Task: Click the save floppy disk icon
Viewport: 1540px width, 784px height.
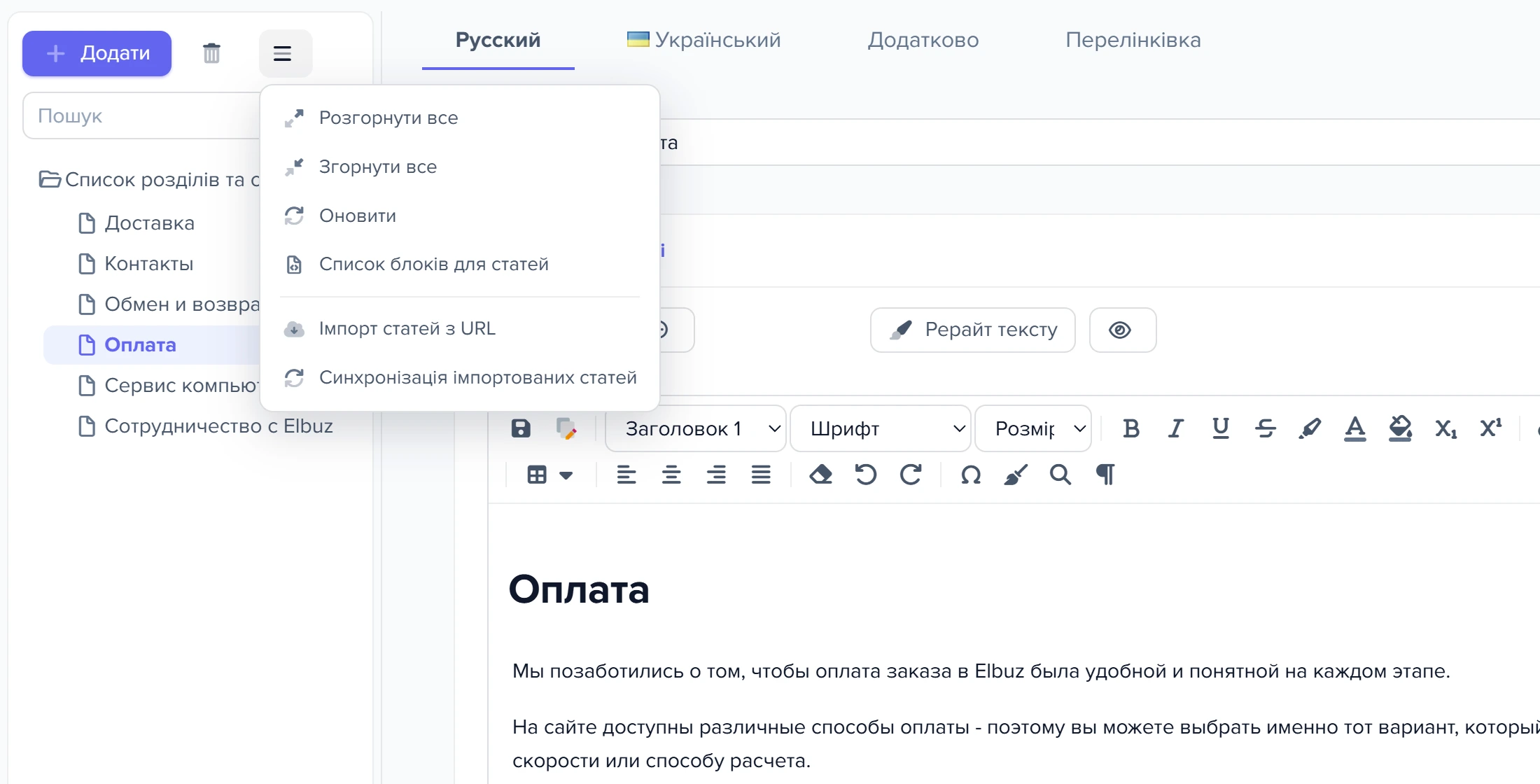Action: tap(521, 428)
